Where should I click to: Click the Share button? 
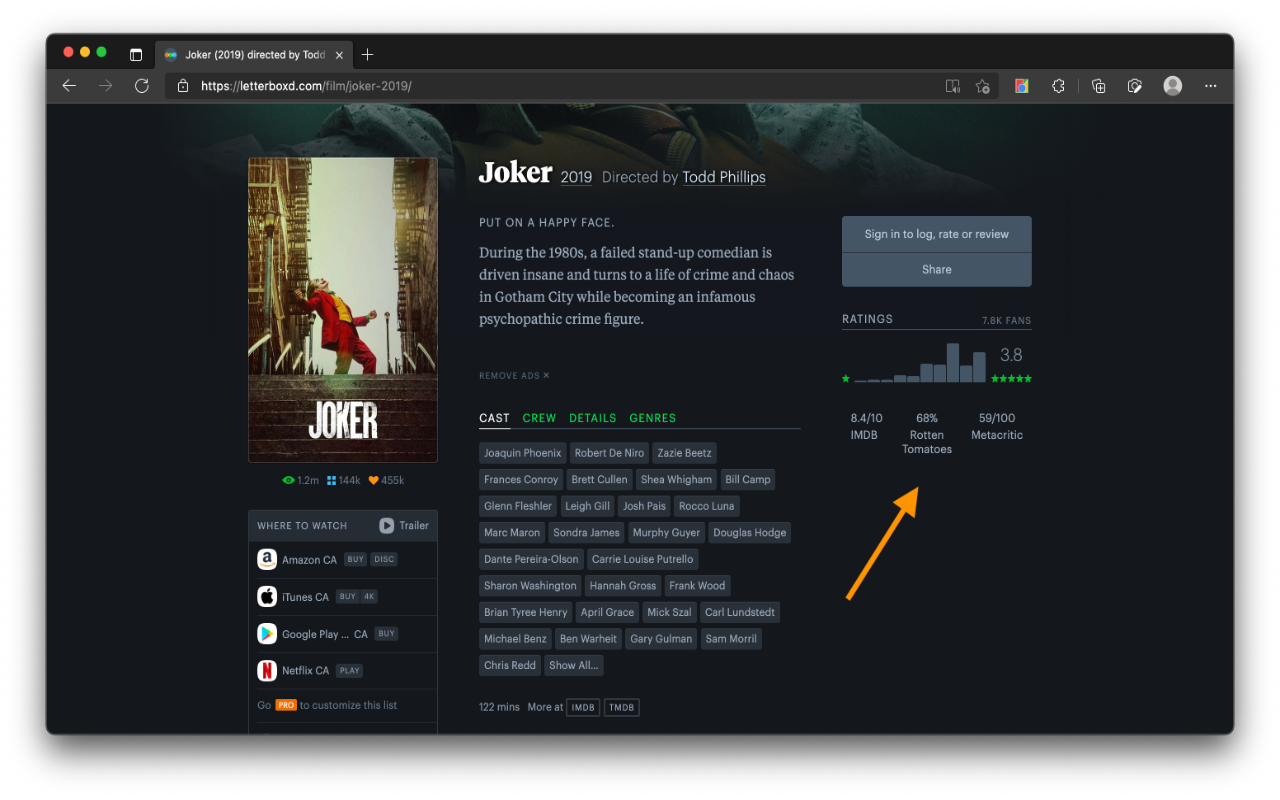coord(937,270)
